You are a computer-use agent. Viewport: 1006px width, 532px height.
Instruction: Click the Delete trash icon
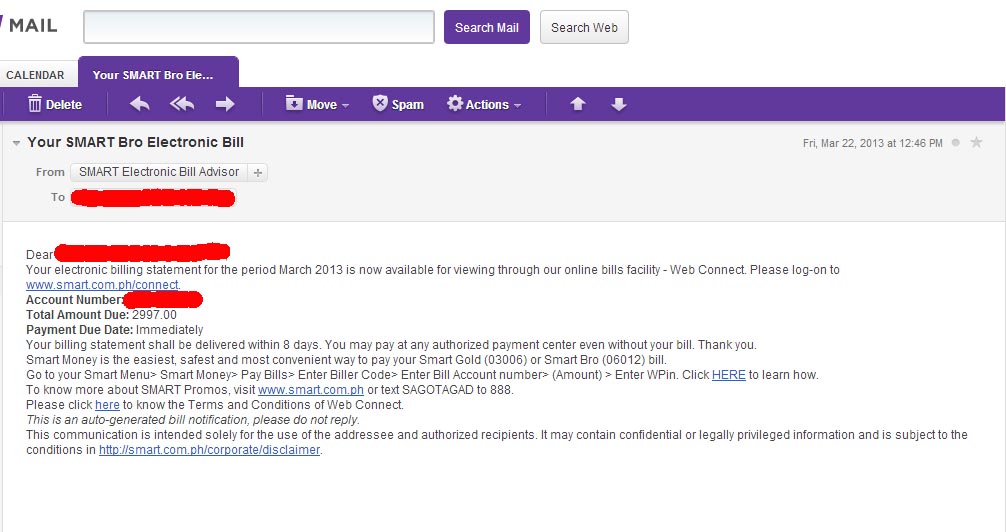click(x=35, y=104)
